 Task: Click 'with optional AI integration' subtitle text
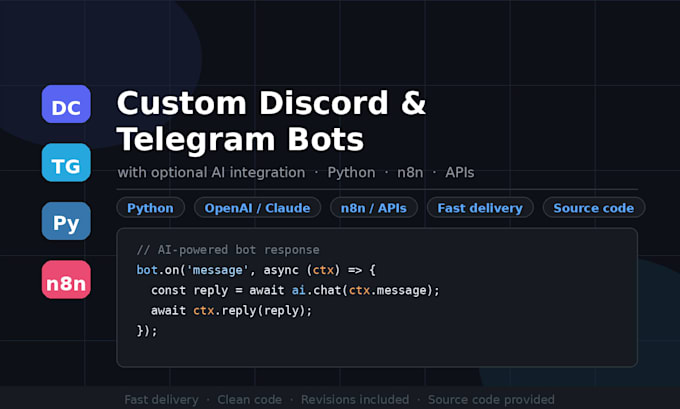(x=211, y=173)
